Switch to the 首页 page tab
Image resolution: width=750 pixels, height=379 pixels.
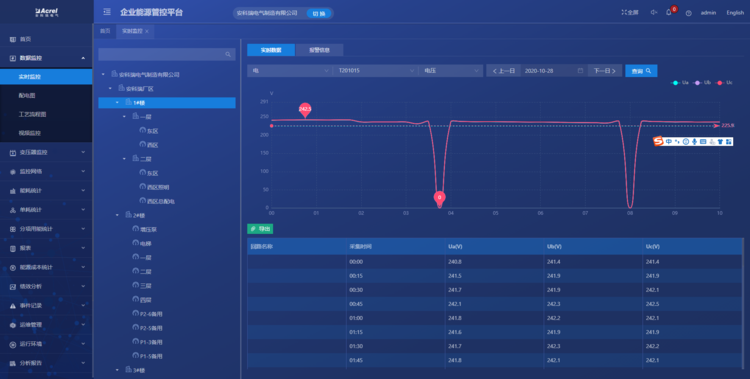[x=105, y=31]
